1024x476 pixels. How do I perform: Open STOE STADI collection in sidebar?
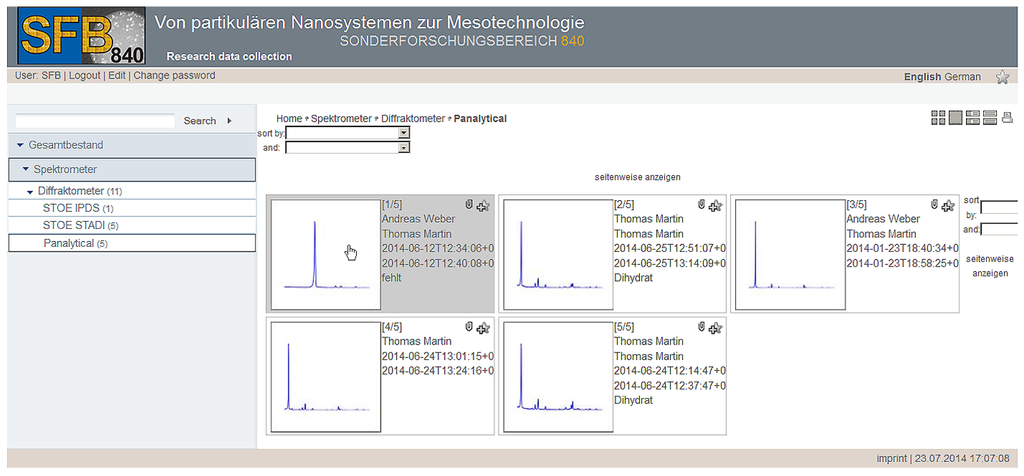[73, 225]
